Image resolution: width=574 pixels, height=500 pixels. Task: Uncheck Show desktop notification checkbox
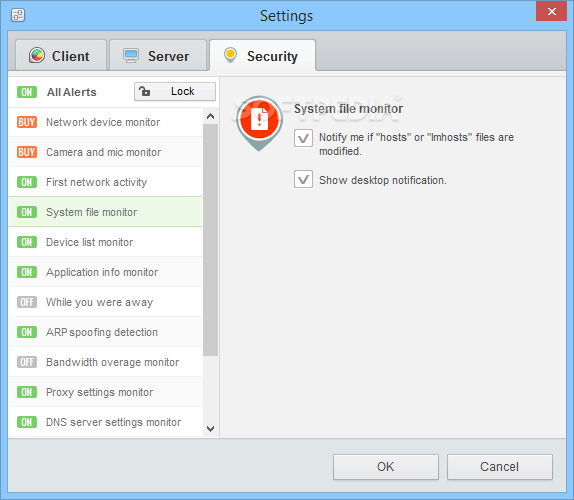click(303, 179)
